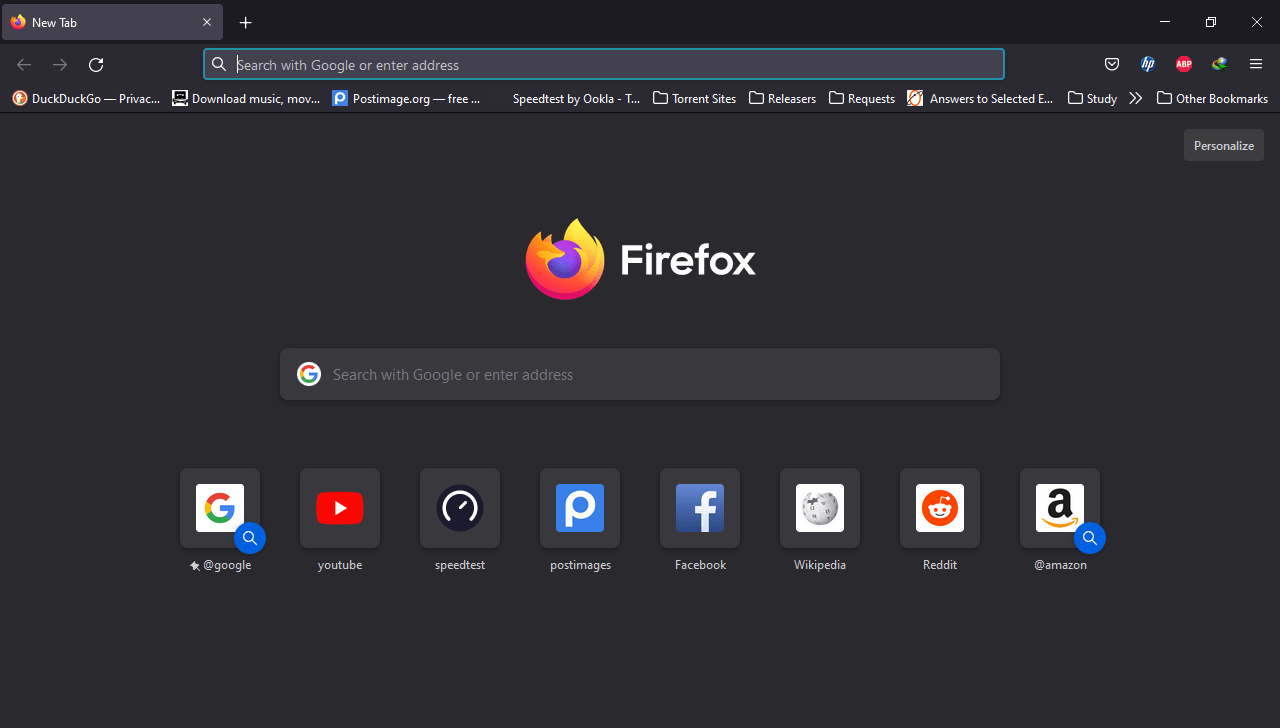Expand the Torrent Sites bookmark folder
The width and height of the screenshot is (1280, 728).
point(695,98)
